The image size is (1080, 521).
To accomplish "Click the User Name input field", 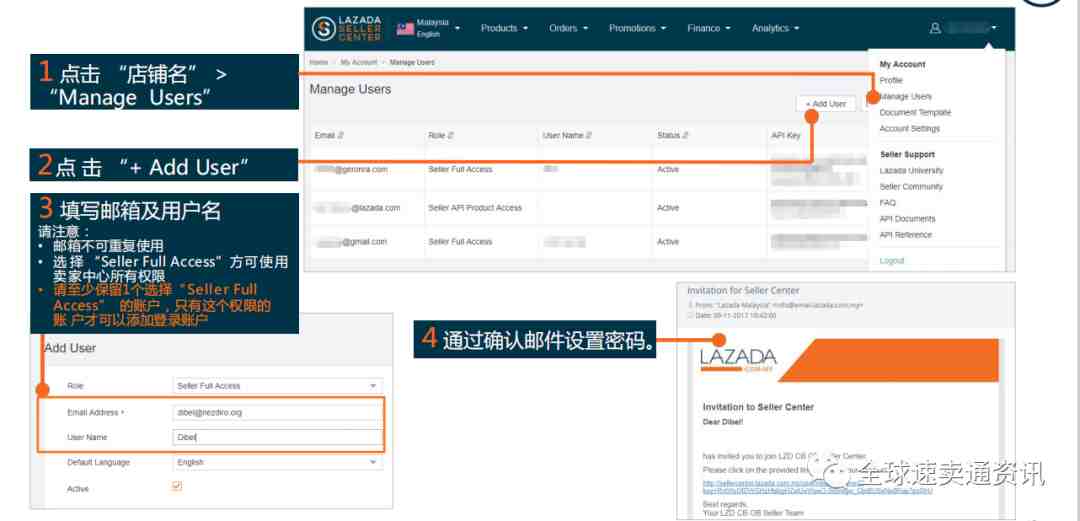I will 277,438.
